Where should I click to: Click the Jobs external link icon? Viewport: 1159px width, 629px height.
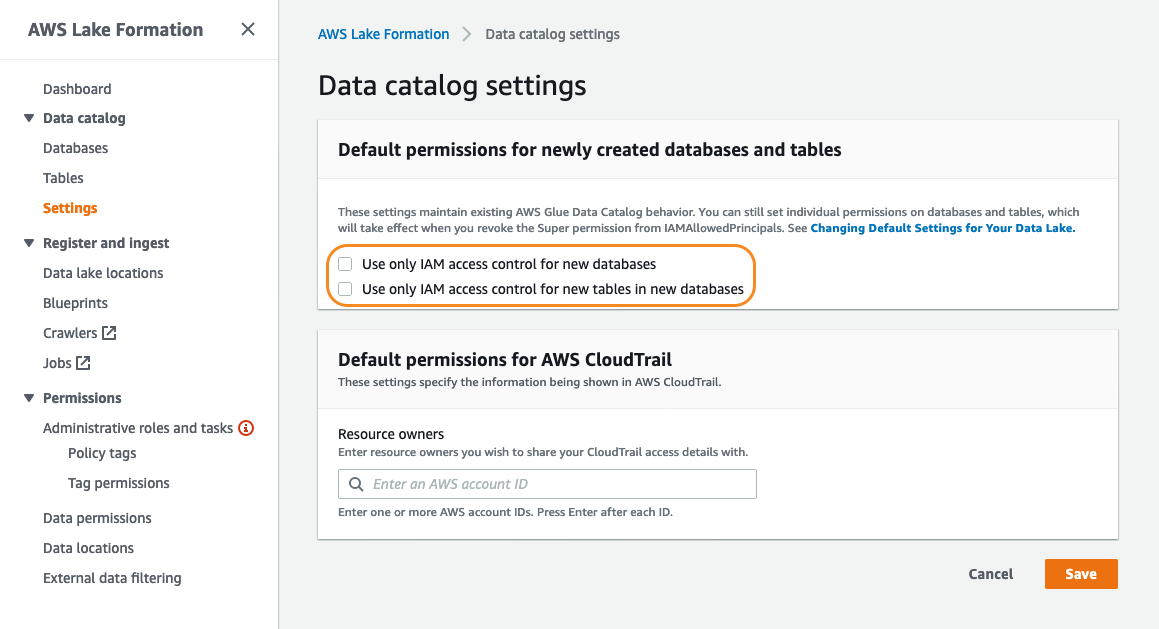[84, 363]
